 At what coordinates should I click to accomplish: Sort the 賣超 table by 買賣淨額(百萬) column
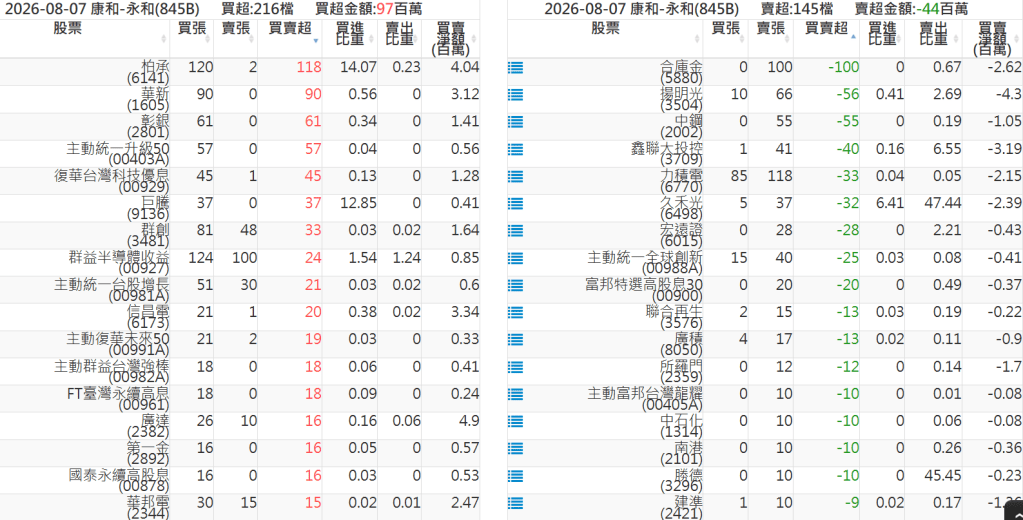click(x=992, y=38)
